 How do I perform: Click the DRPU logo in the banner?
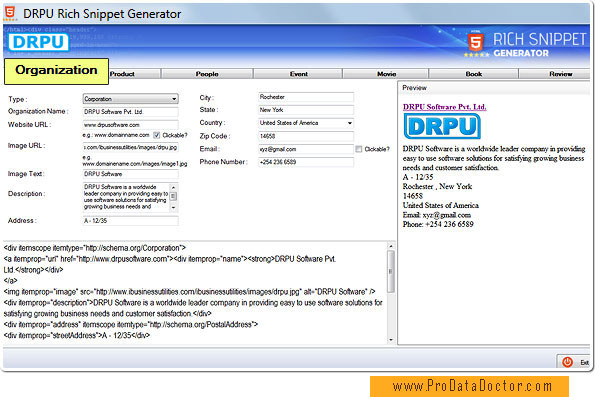click(38, 42)
